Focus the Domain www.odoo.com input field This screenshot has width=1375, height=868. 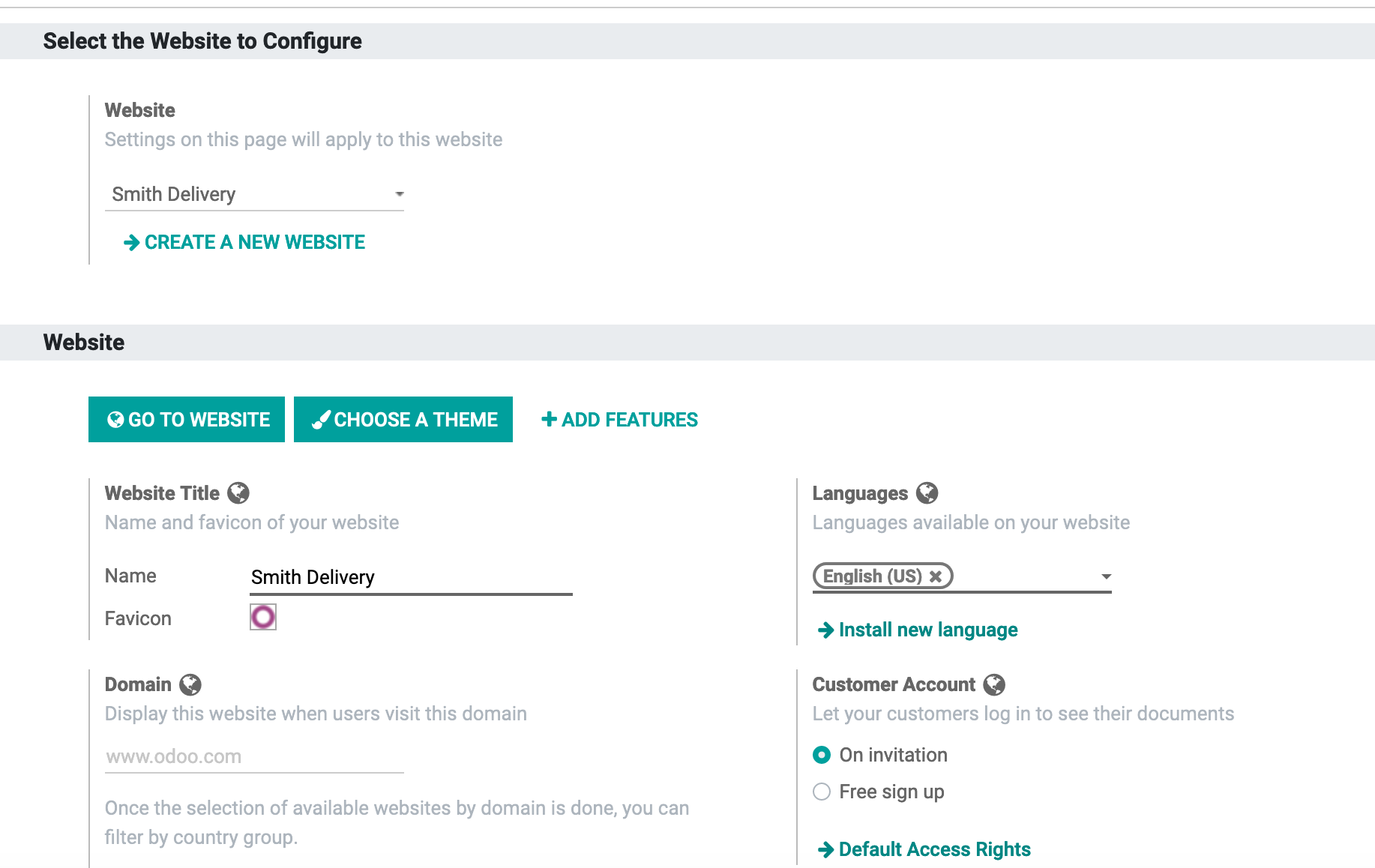(x=254, y=757)
